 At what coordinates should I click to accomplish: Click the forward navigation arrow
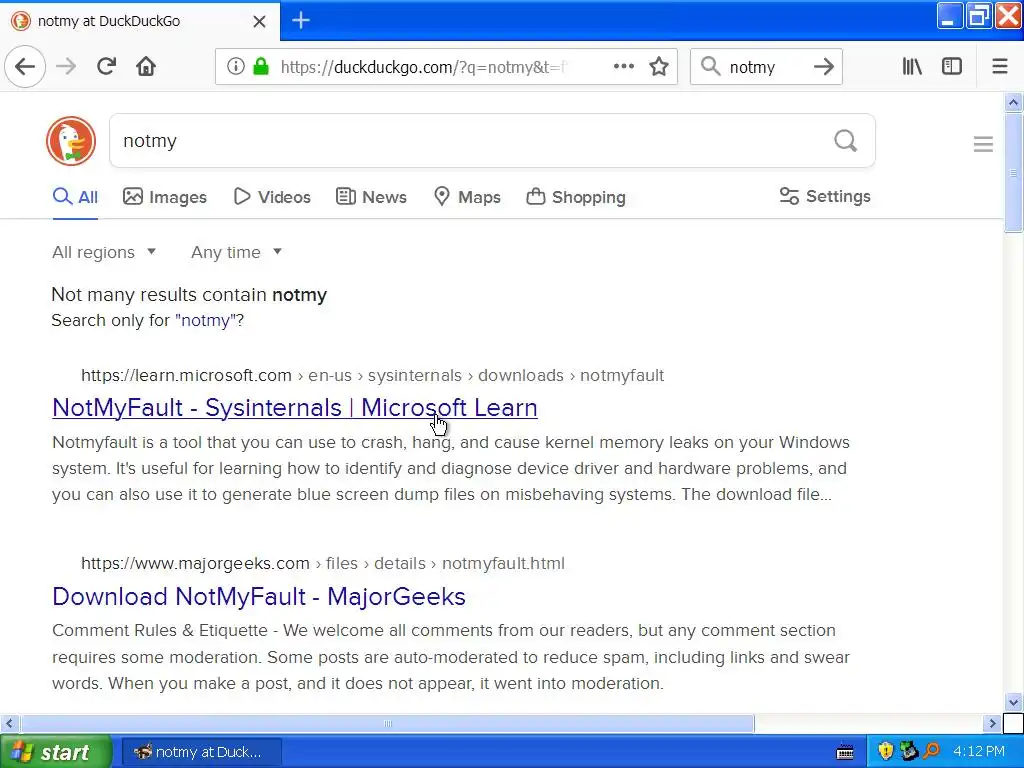pos(66,66)
